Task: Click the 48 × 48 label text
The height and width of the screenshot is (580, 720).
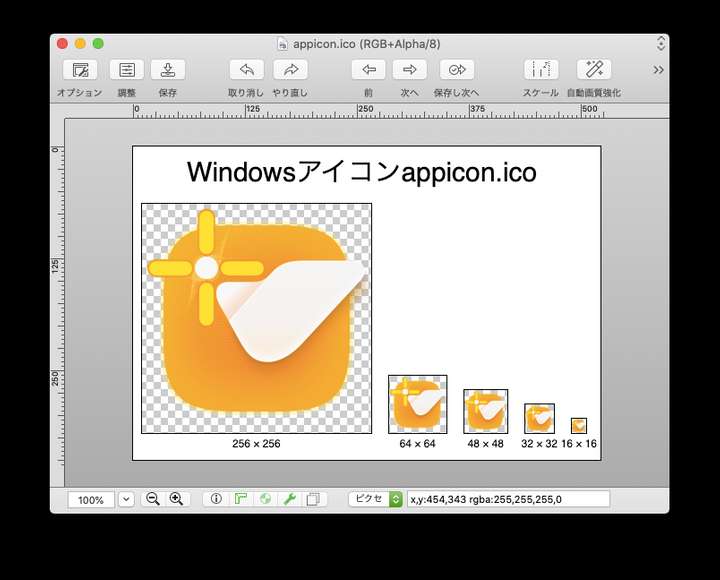Action: (x=485, y=444)
